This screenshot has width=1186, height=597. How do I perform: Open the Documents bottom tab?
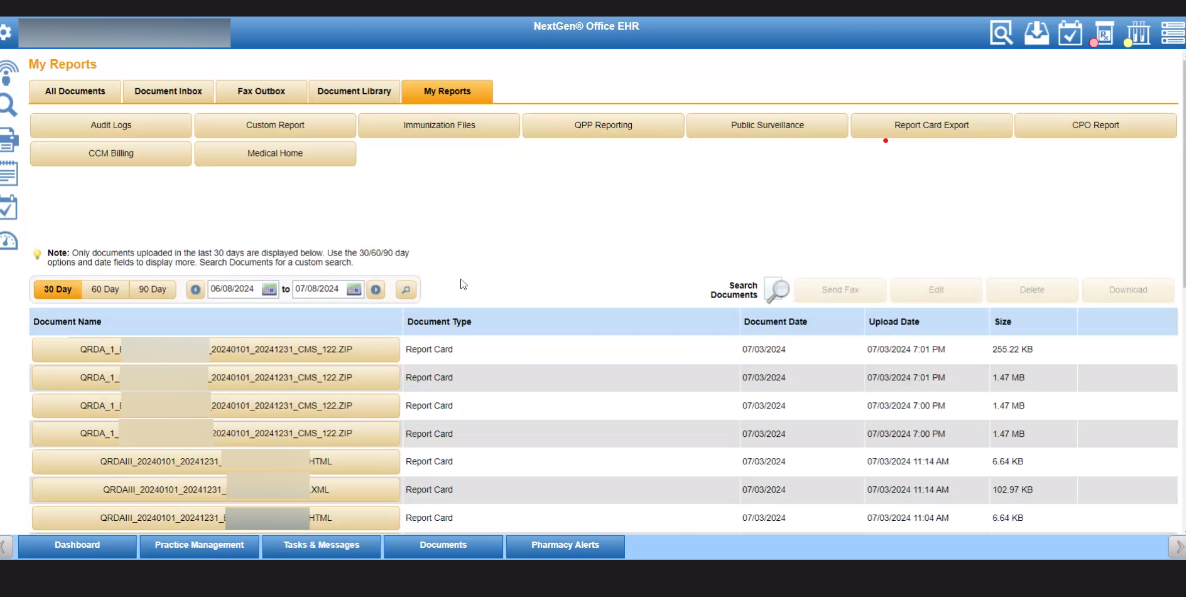[443, 545]
